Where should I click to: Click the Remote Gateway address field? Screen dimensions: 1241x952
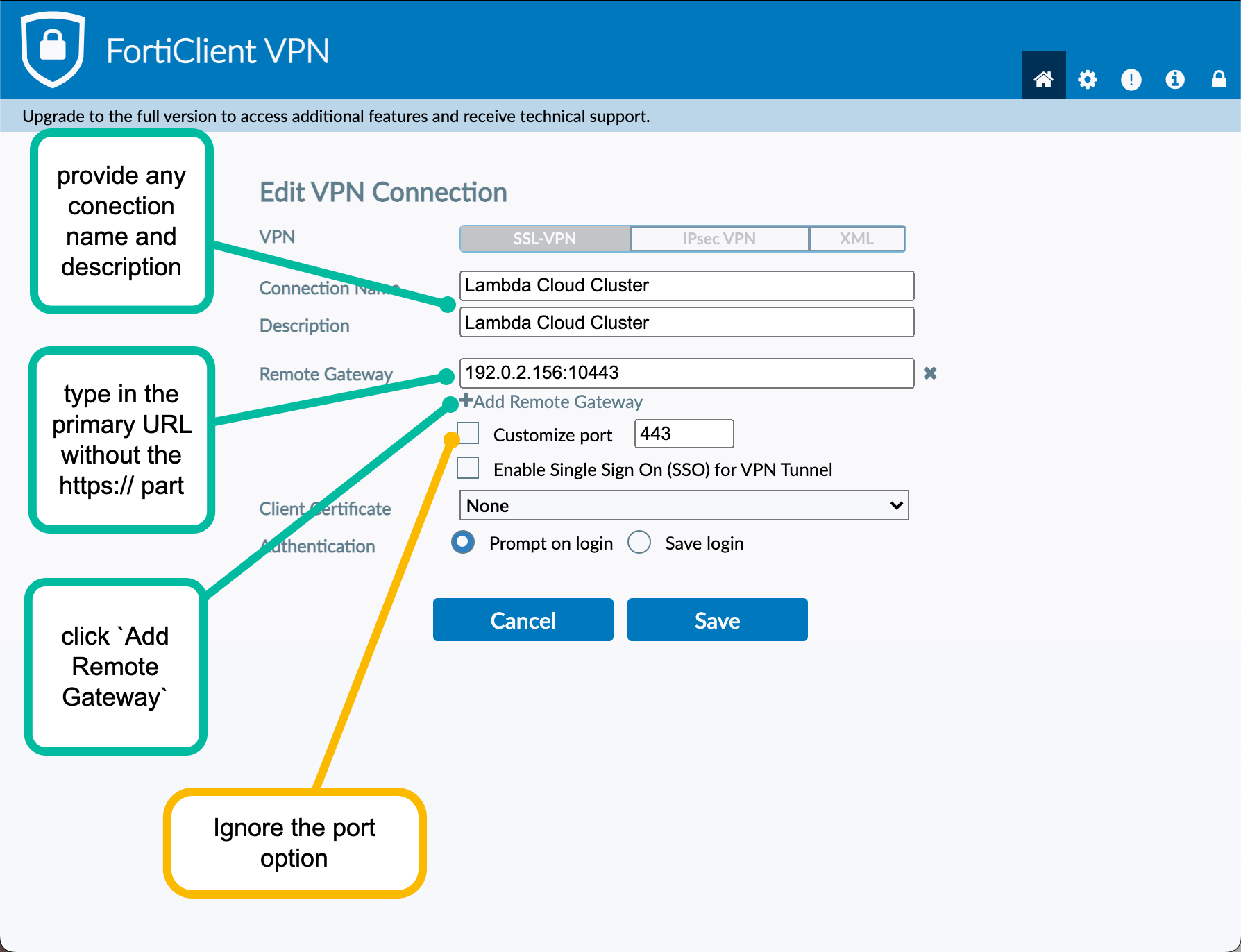point(686,373)
